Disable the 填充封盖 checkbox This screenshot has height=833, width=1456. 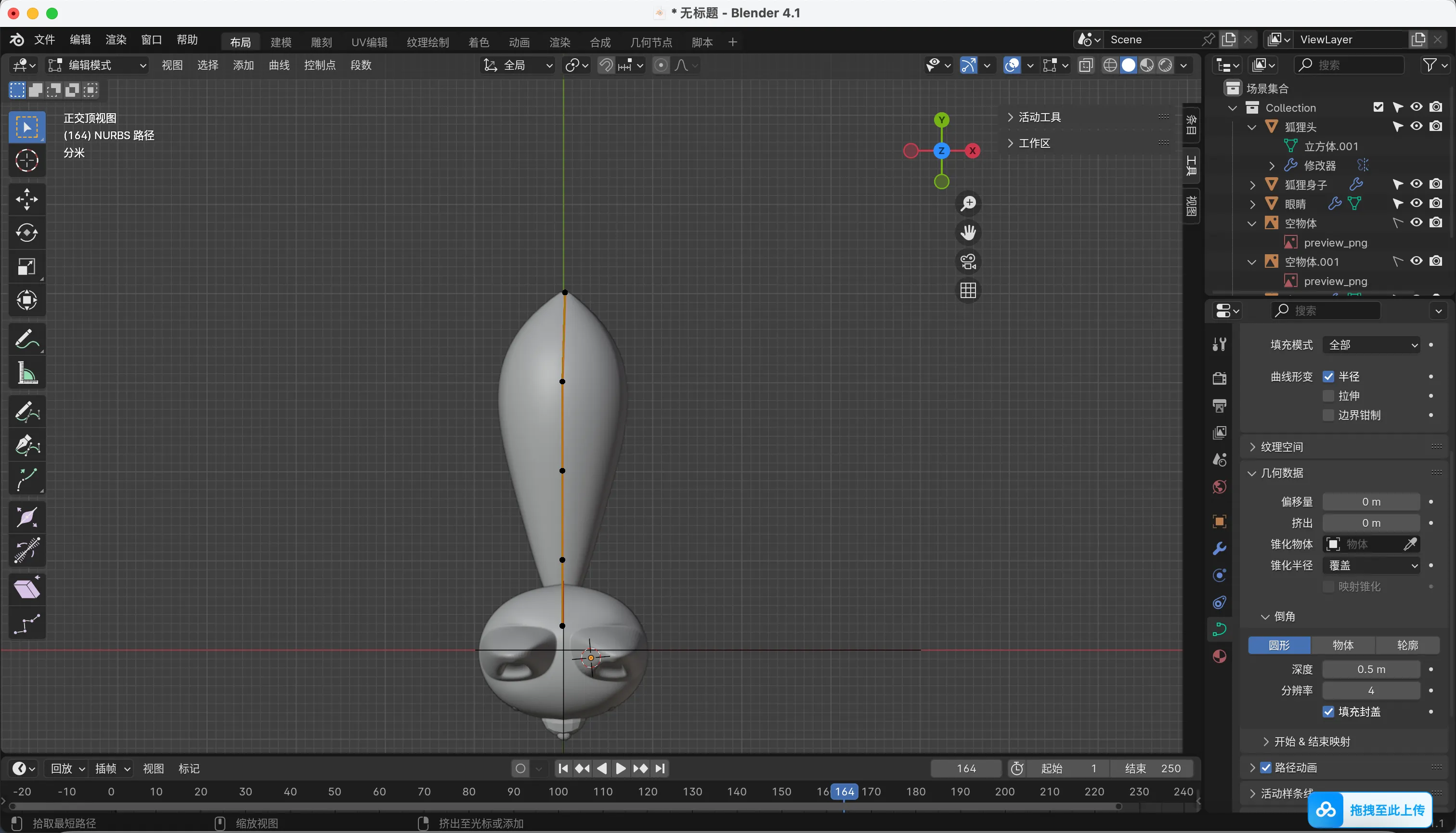(x=1328, y=712)
